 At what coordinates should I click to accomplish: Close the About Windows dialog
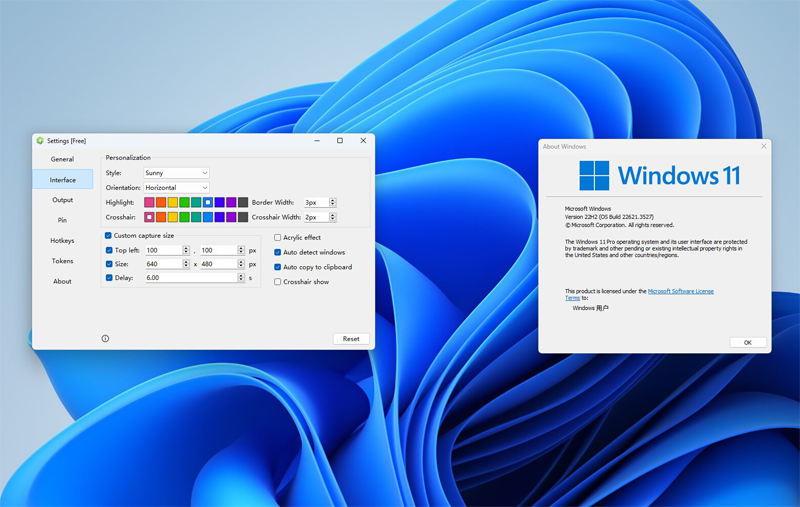[x=764, y=146]
